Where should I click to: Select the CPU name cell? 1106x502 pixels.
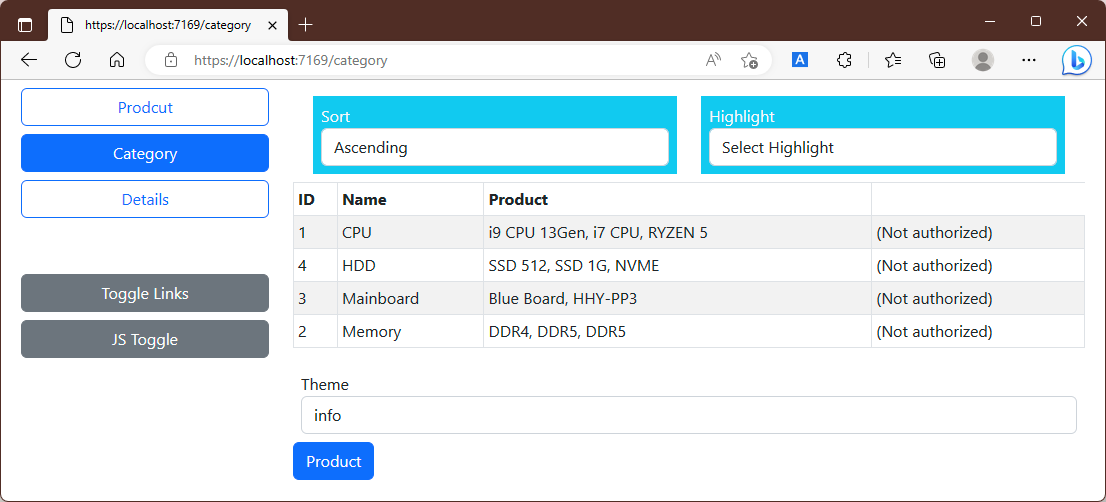tap(411, 233)
